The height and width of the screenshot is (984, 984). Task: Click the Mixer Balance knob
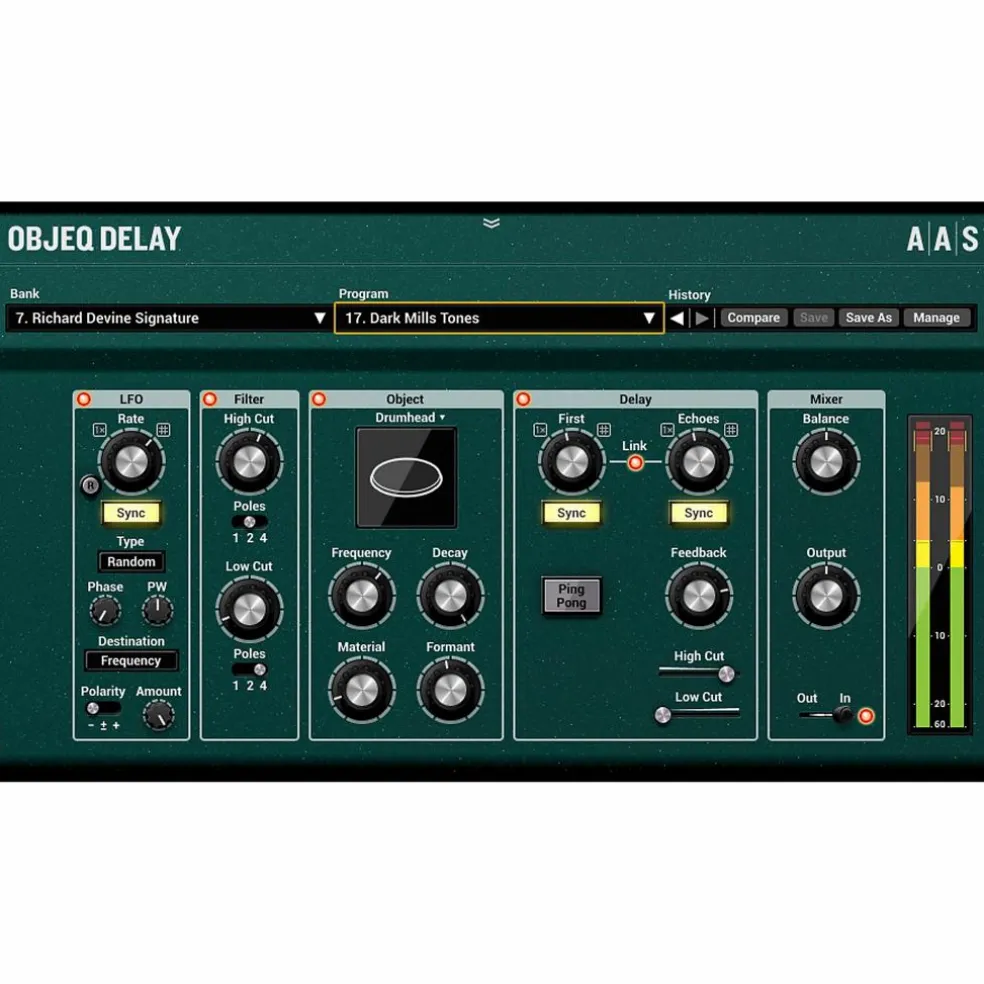coord(826,463)
